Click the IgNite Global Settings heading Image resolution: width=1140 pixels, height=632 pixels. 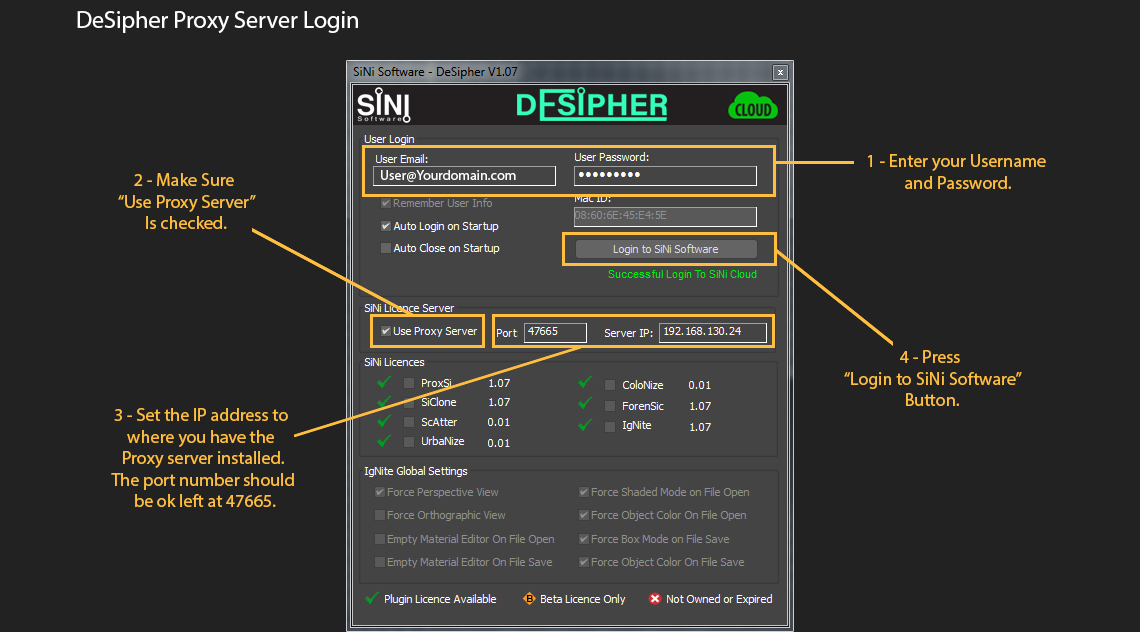point(416,471)
